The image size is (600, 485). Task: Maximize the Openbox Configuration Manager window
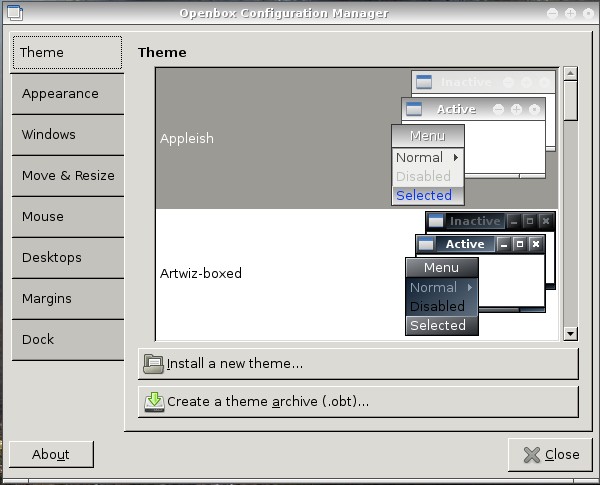(x=571, y=13)
